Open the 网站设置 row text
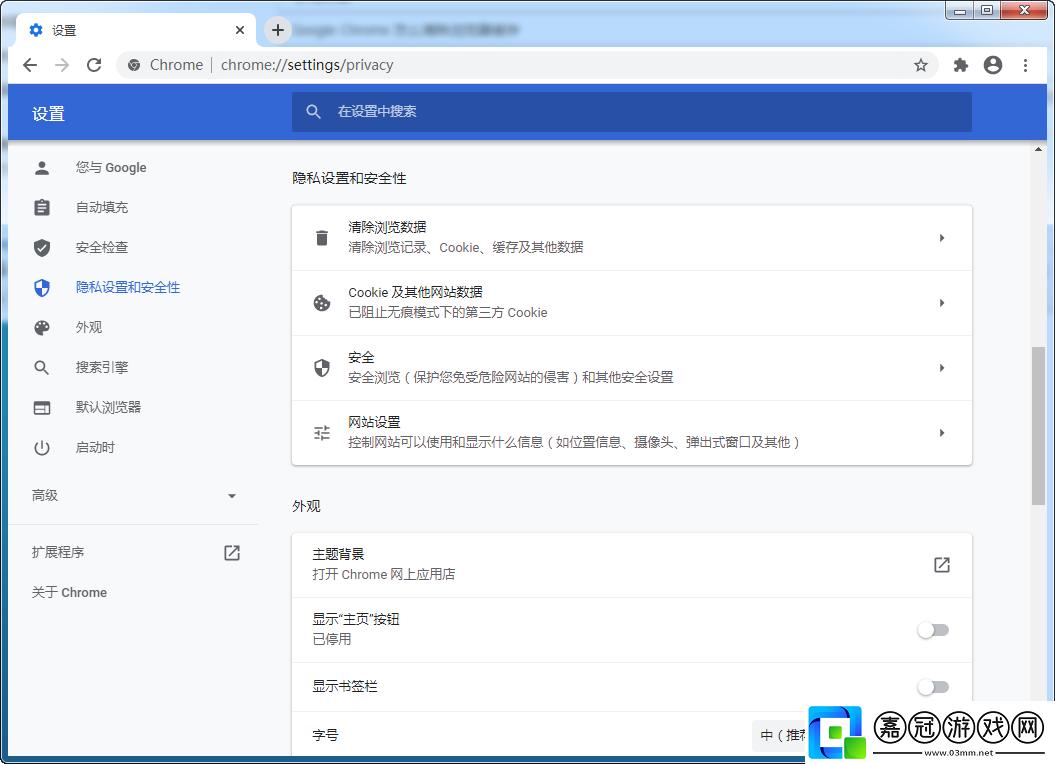 573,433
